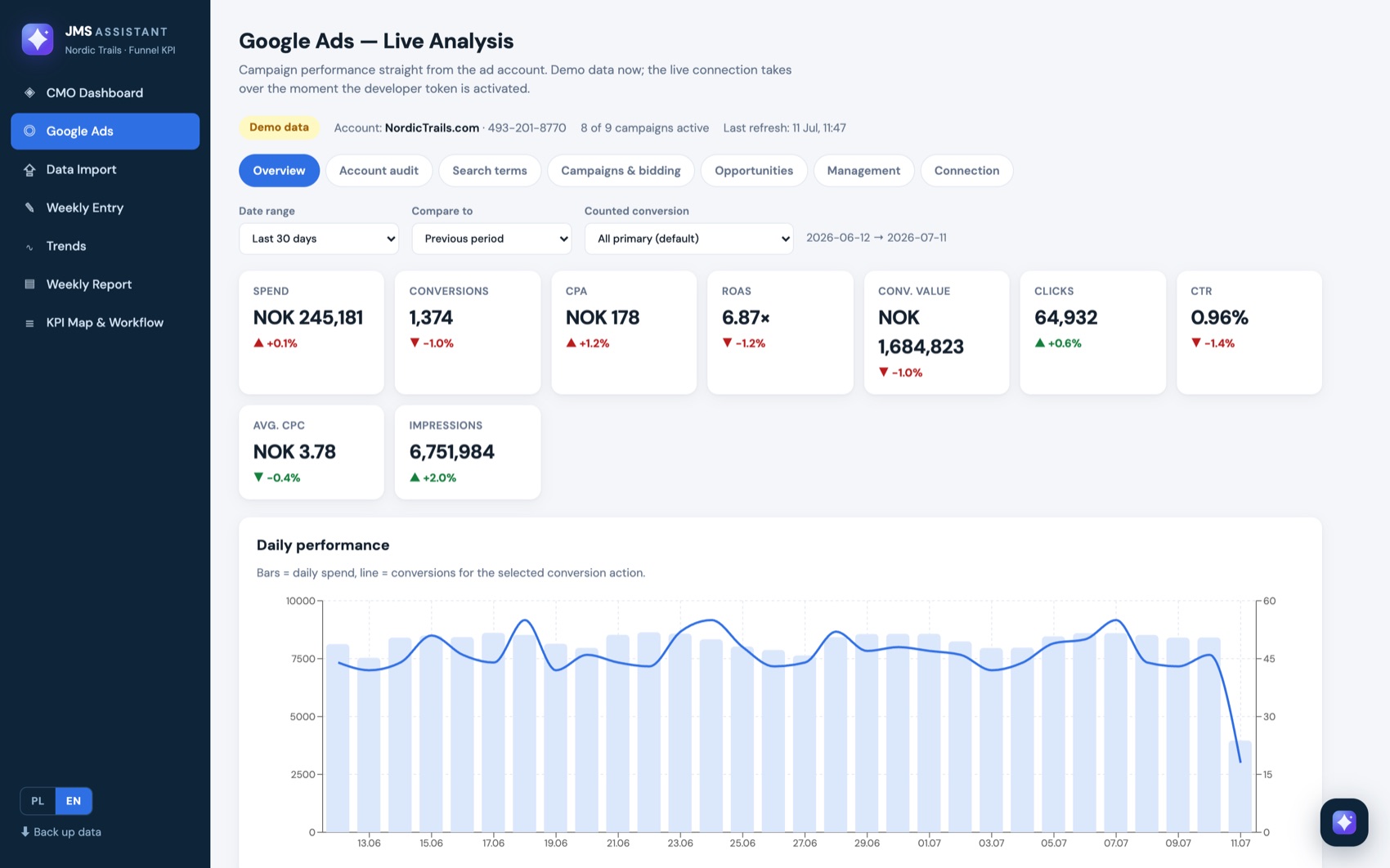Image resolution: width=1390 pixels, height=868 pixels.
Task: Open the Connection tab
Action: 966,171
